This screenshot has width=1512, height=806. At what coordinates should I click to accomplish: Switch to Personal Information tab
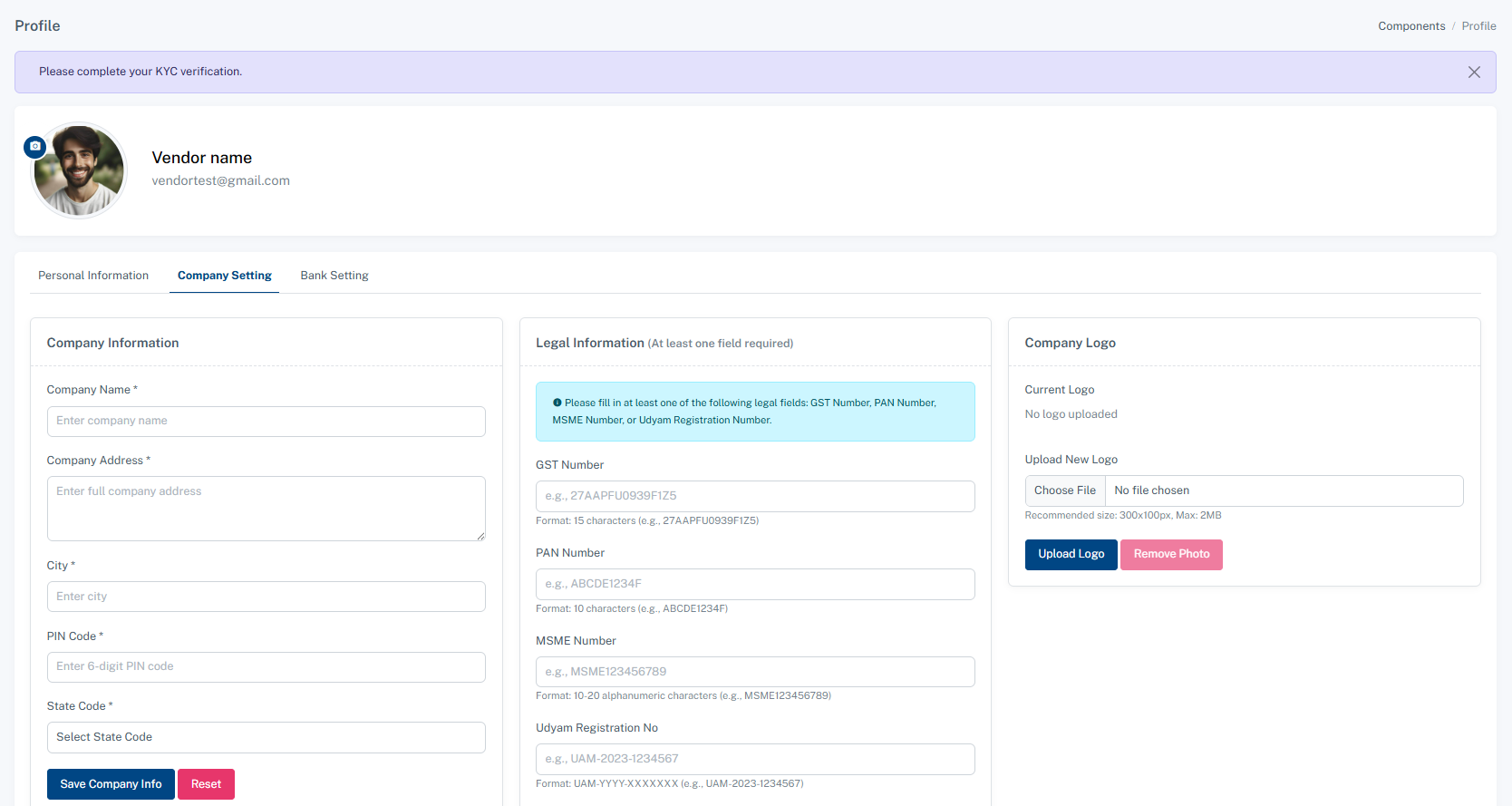click(93, 276)
